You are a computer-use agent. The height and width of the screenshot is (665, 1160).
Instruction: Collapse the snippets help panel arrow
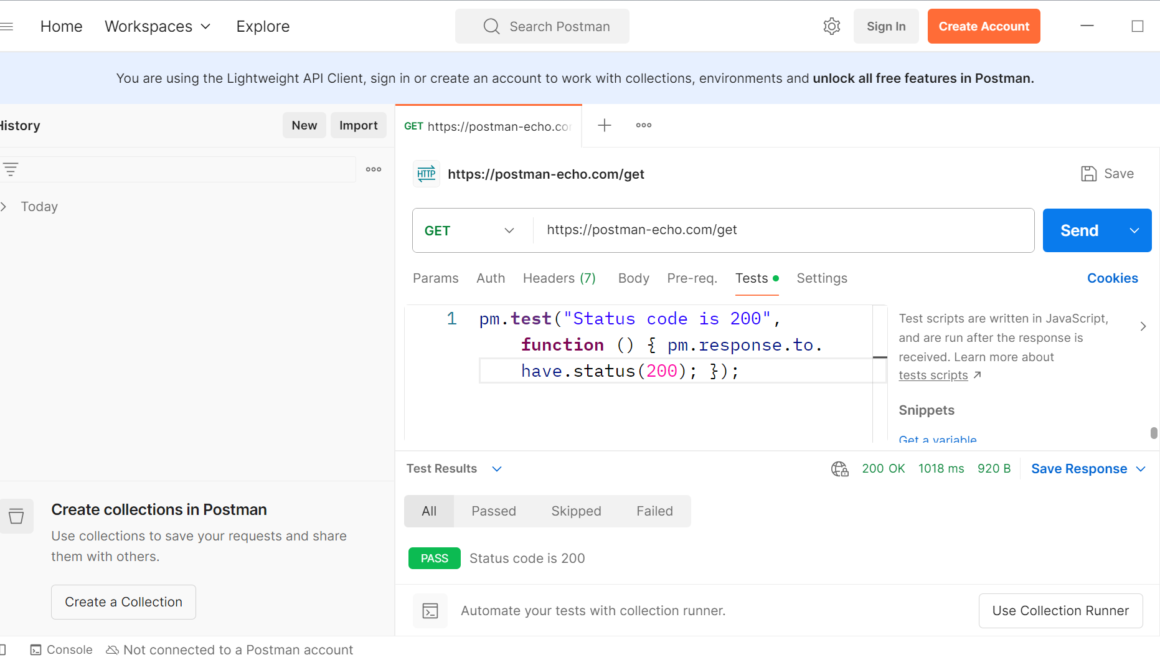1143,326
